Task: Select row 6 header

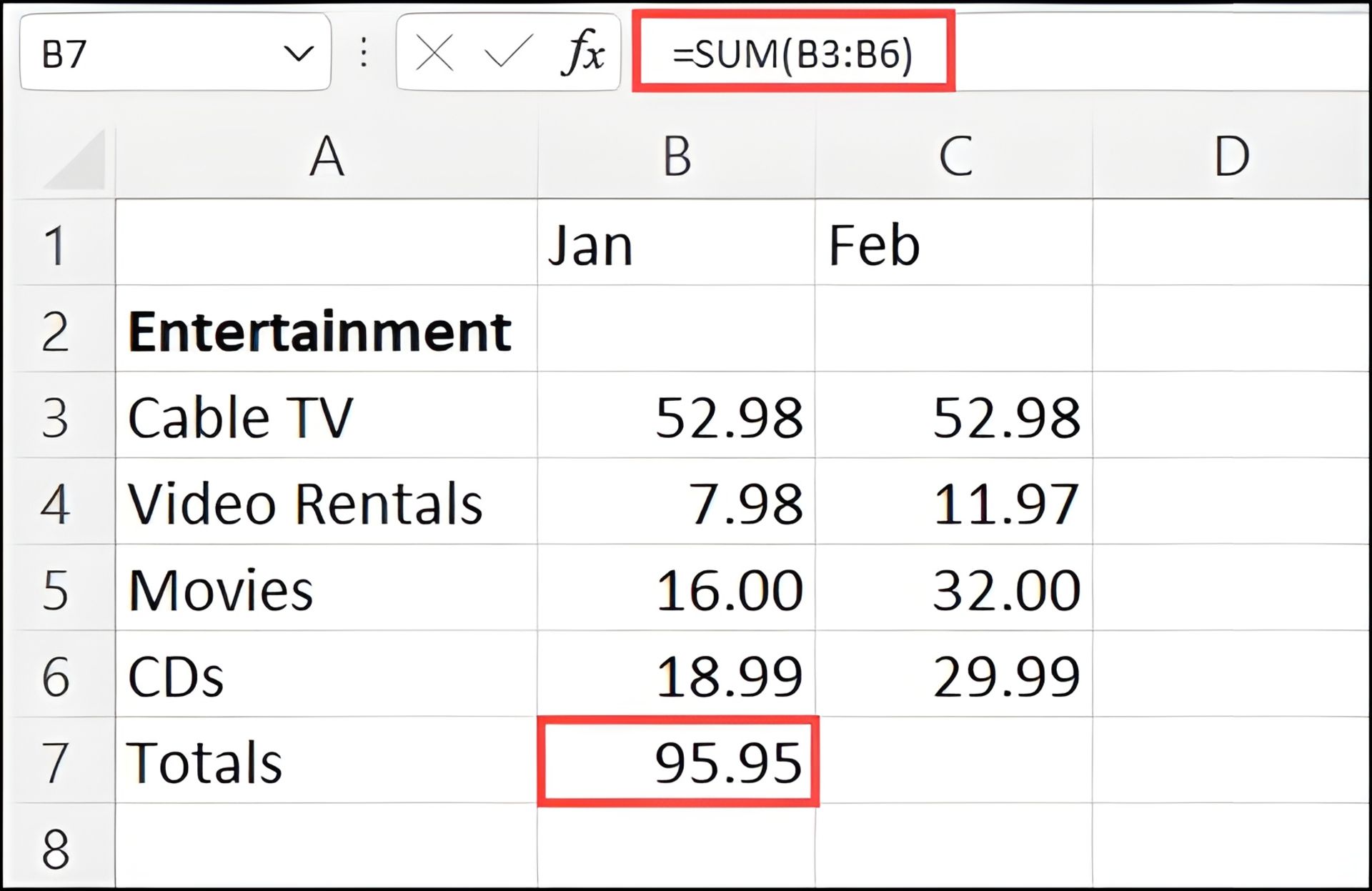Action: pyautogui.click(x=58, y=675)
